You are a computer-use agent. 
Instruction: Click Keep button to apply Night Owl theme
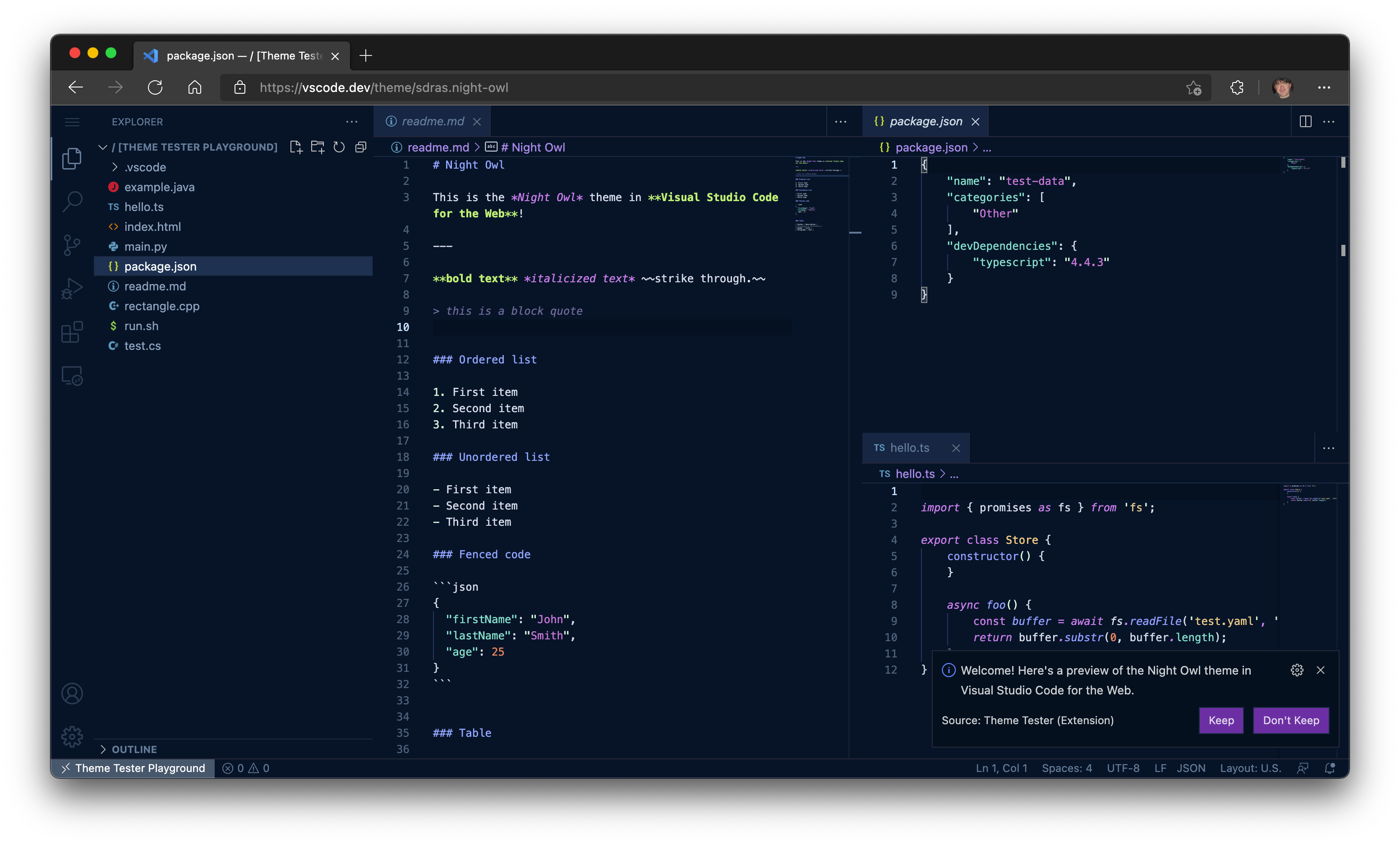(1221, 720)
